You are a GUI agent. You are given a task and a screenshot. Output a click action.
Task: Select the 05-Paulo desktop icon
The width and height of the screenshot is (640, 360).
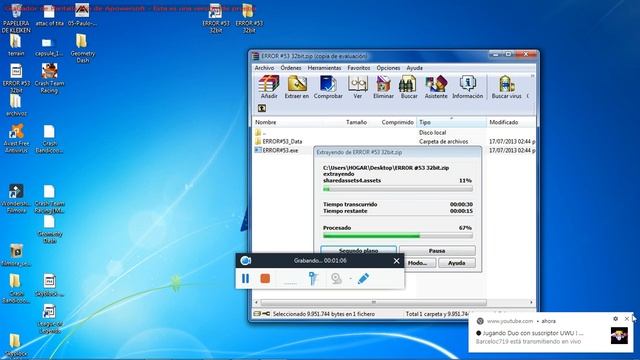click(82, 15)
